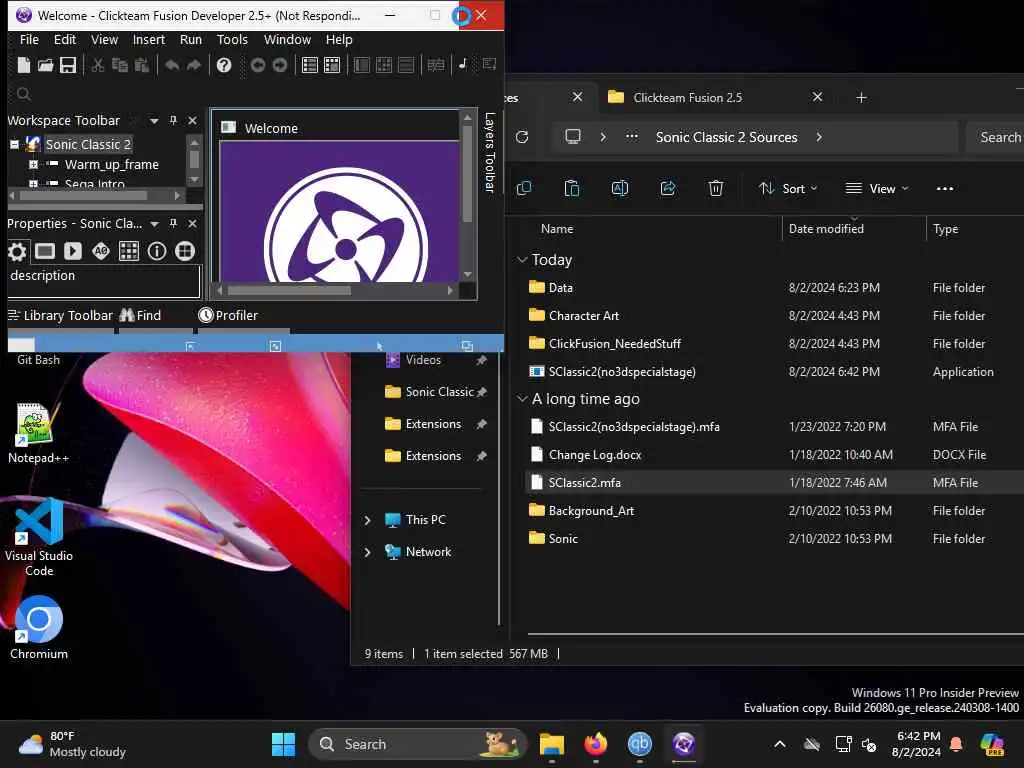The image size is (1024, 768).
Task: Select the Extensions four-square properties icon
Action: point(185,251)
